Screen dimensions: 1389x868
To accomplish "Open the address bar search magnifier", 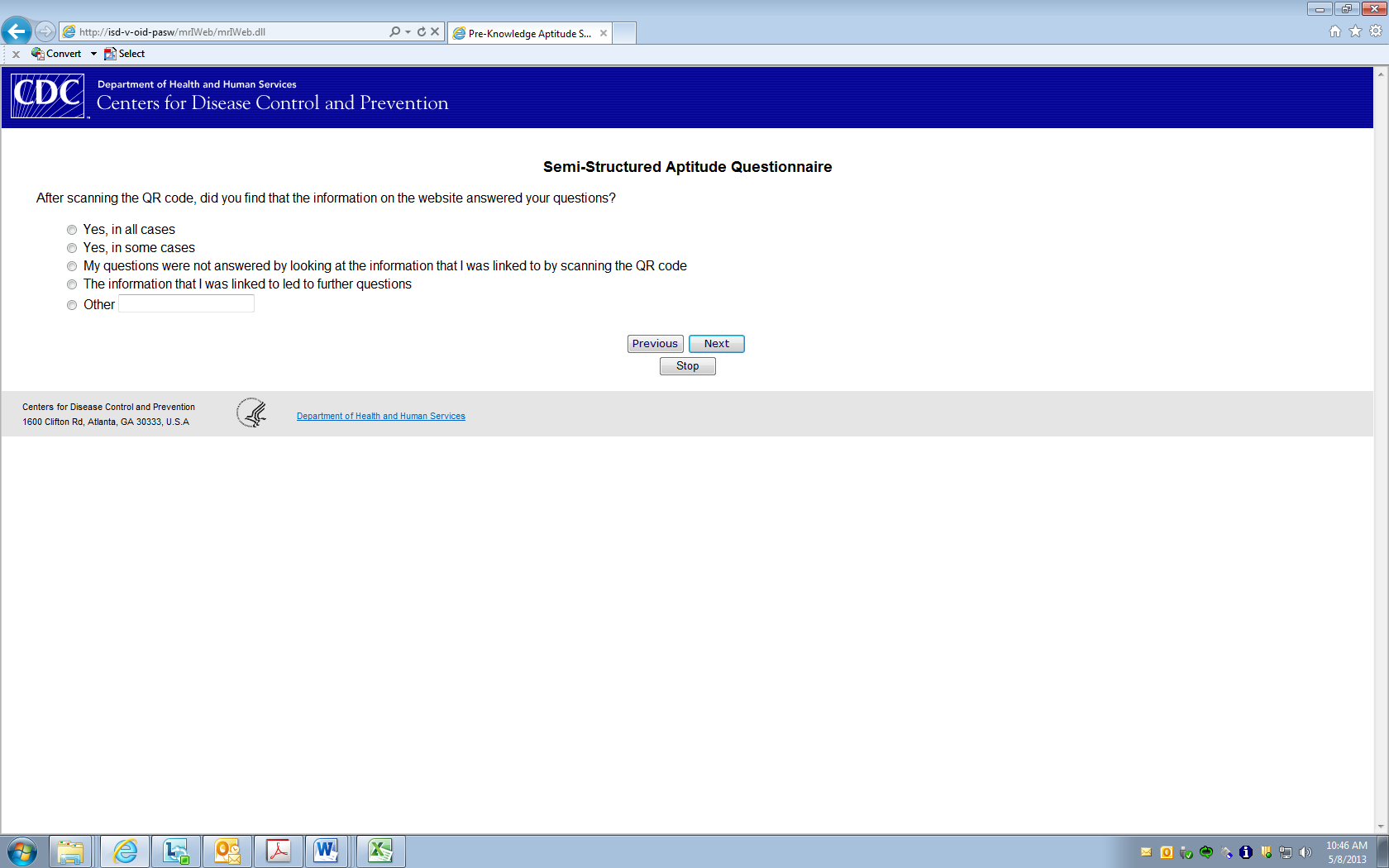I will click(x=394, y=31).
